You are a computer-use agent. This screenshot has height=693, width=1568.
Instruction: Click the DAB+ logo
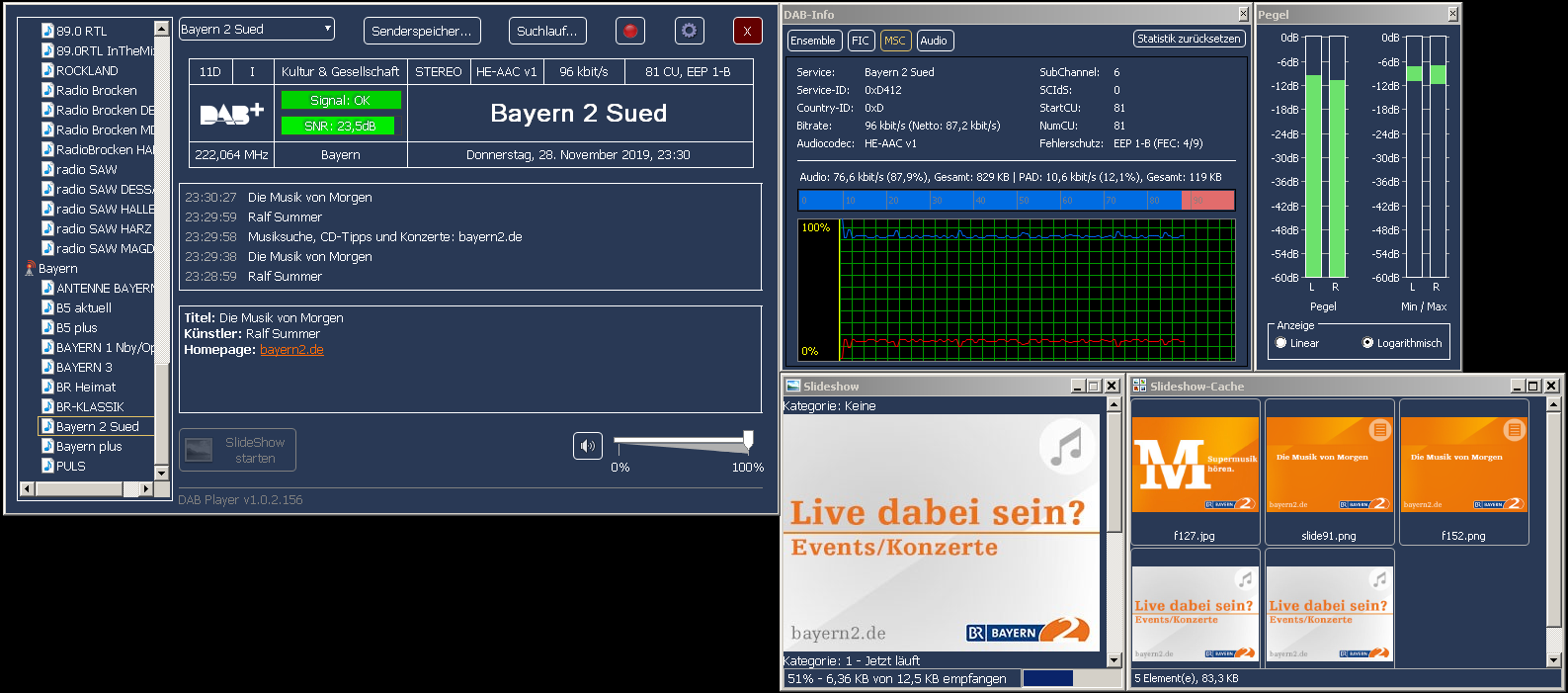click(x=231, y=114)
